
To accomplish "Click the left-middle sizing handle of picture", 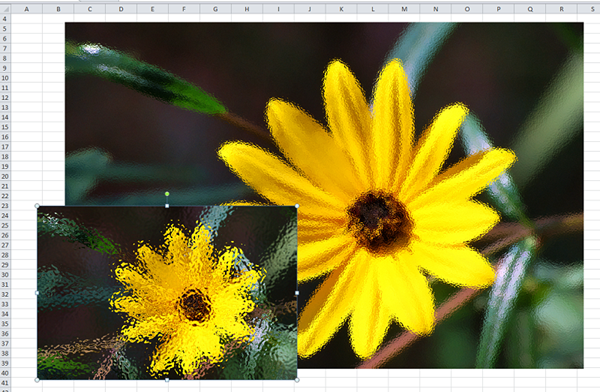I will (37, 293).
